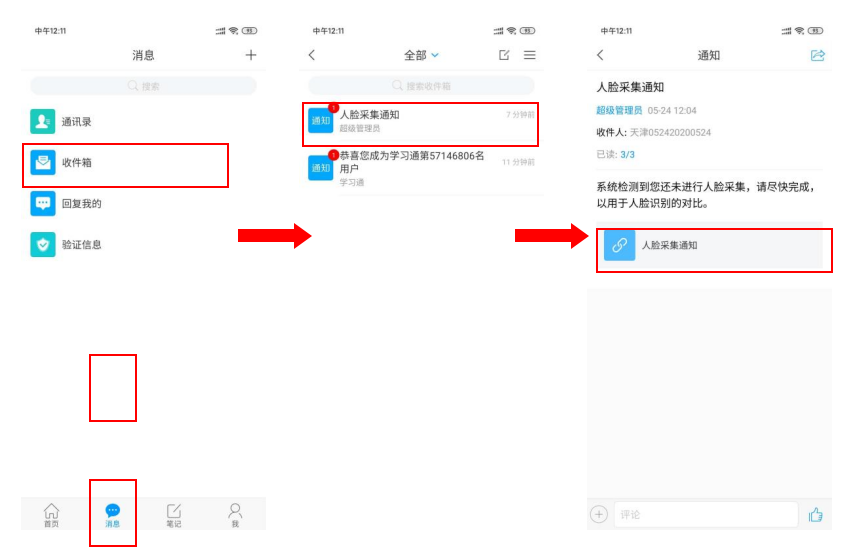The image size is (865, 559).
Task: Expand the 全部 filter dropdown
Action: pyautogui.click(x=421, y=55)
